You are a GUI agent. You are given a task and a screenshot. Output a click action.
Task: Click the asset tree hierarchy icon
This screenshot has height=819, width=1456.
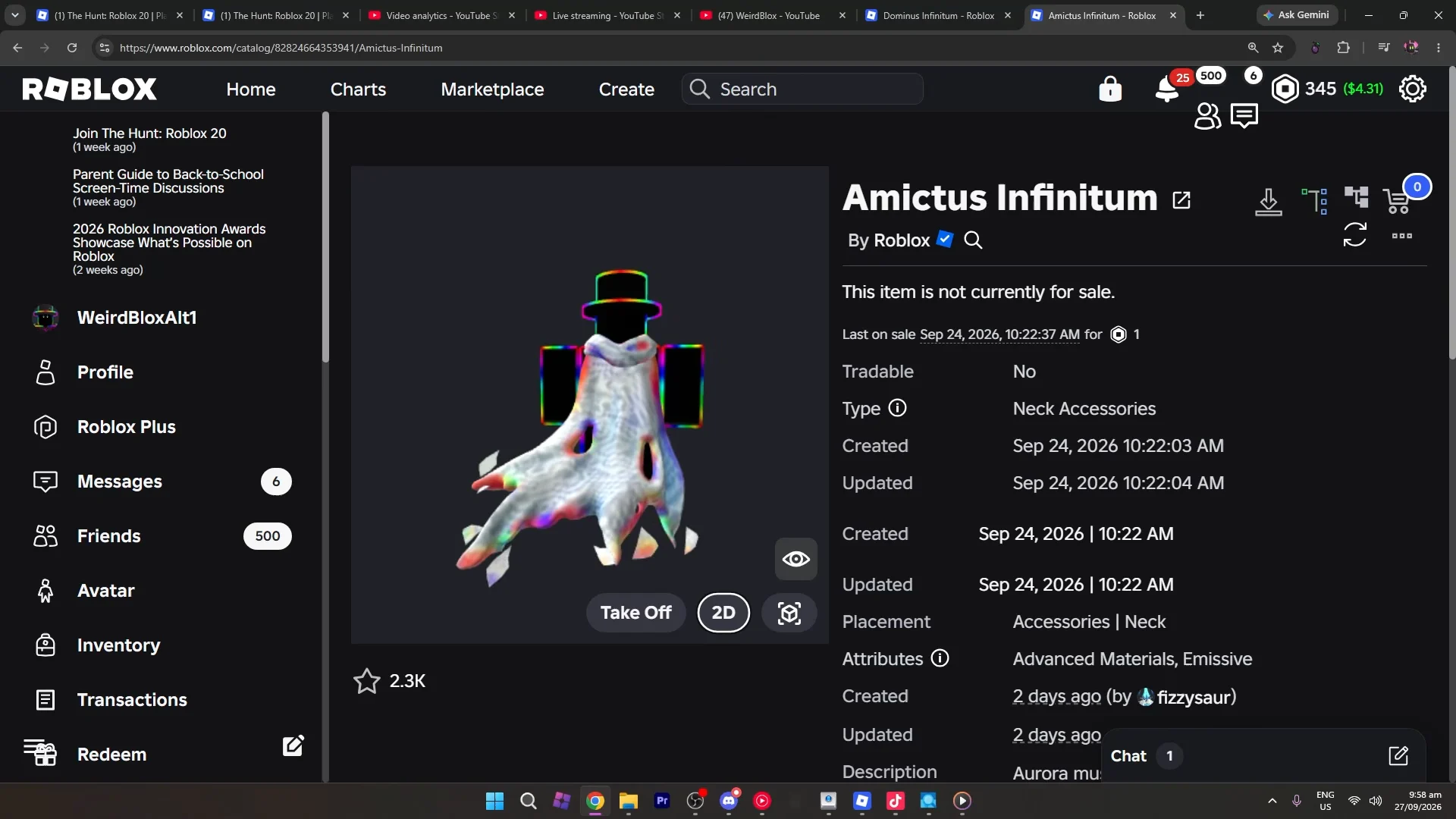(1315, 201)
